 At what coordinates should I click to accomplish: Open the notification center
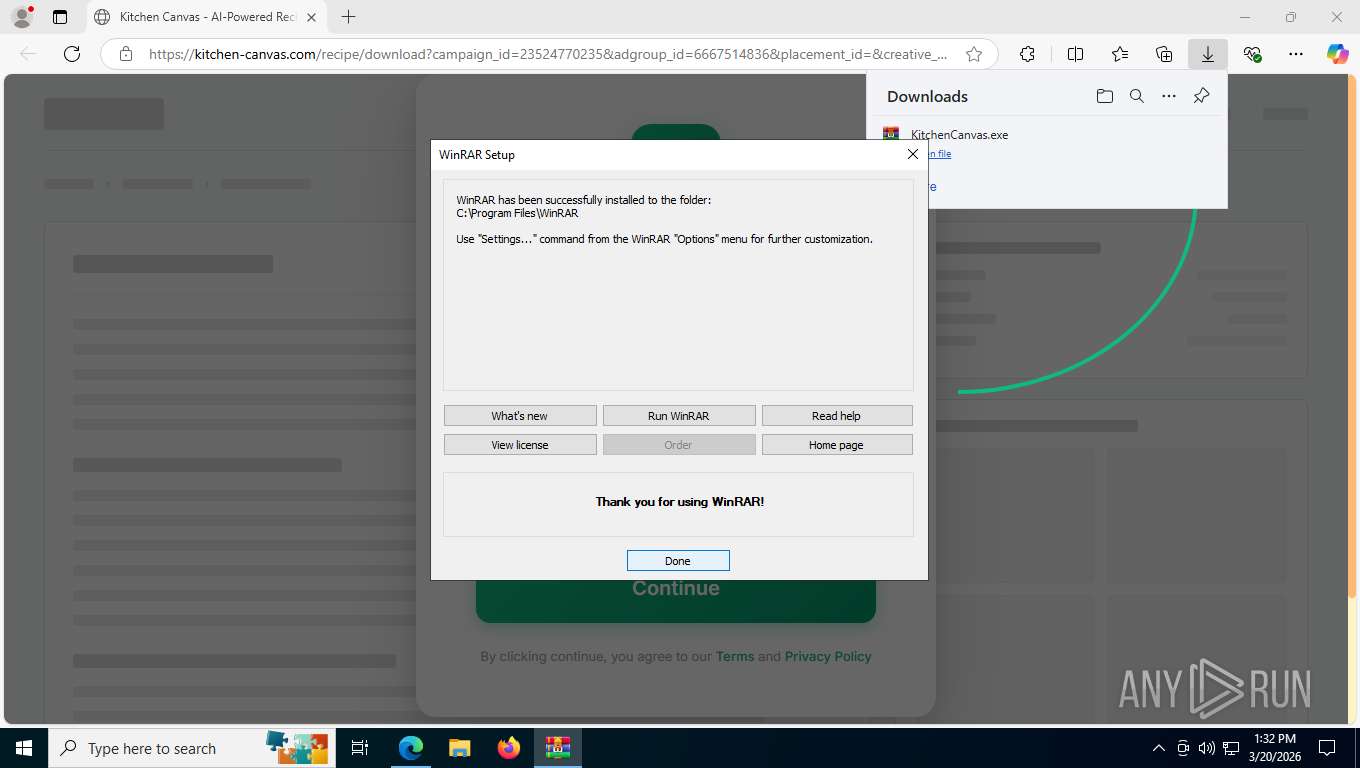point(1327,748)
